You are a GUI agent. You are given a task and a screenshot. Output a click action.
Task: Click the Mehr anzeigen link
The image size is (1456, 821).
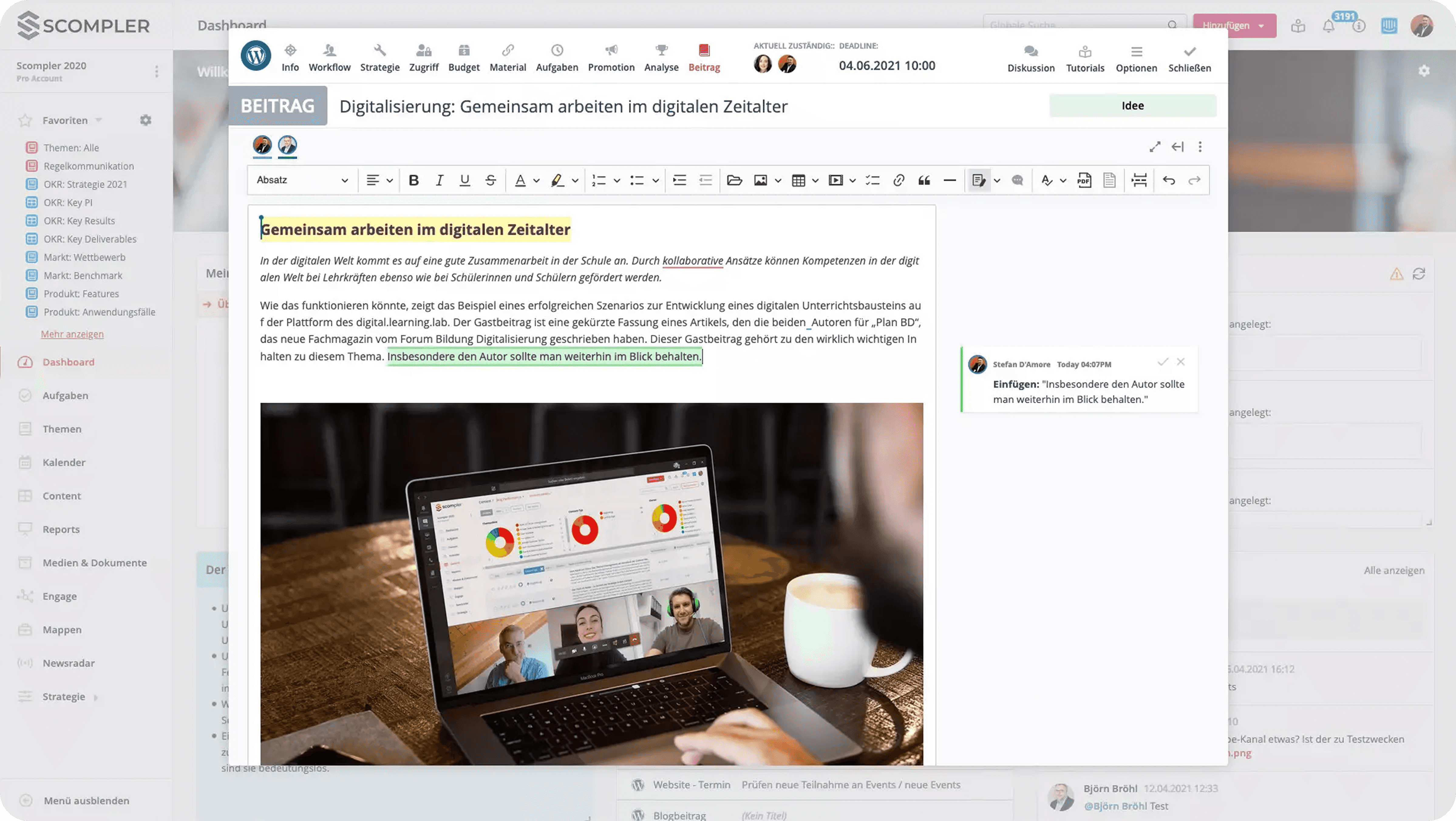click(x=72, y=334)
